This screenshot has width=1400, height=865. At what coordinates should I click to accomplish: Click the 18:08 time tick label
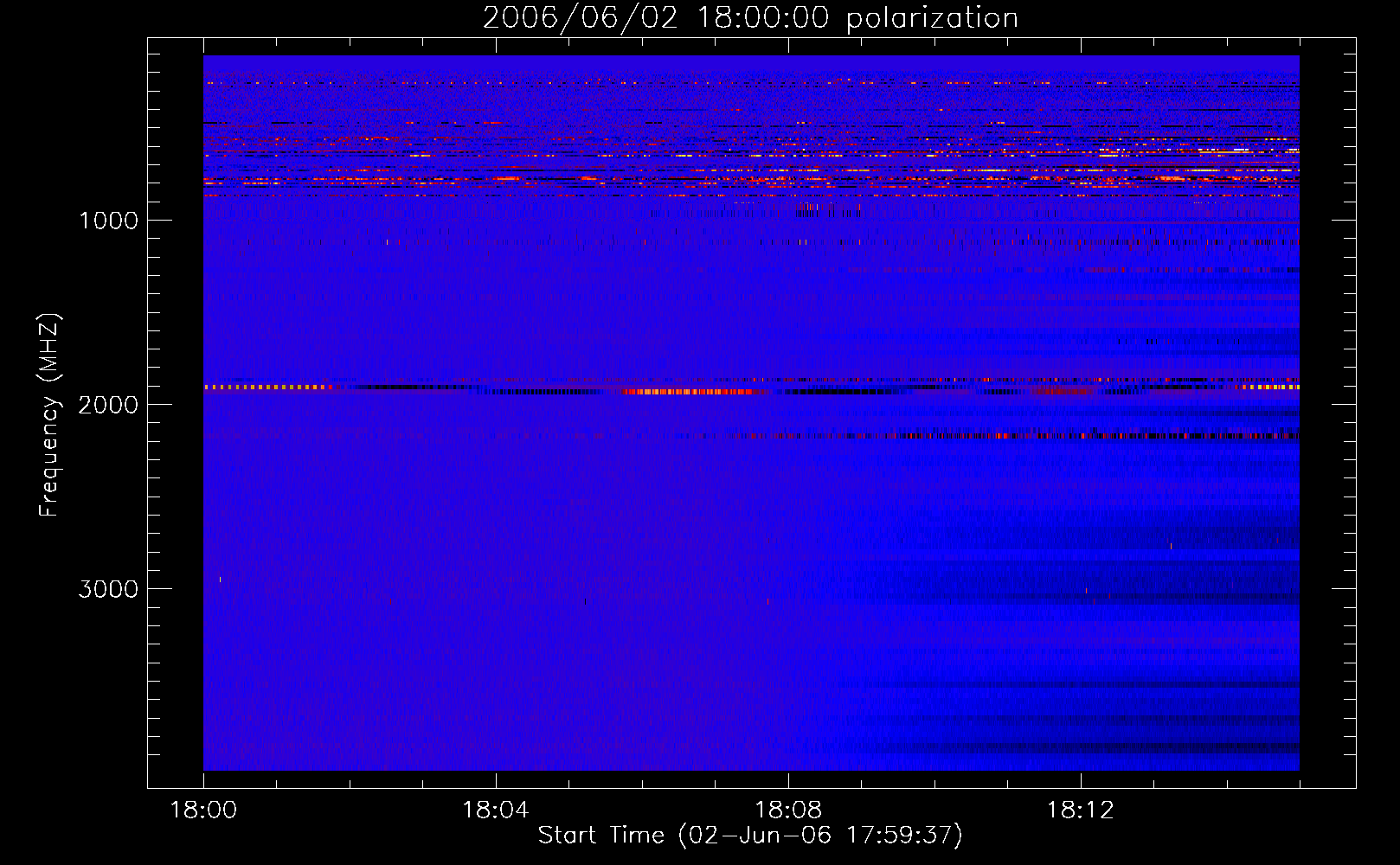pos(788,811)
